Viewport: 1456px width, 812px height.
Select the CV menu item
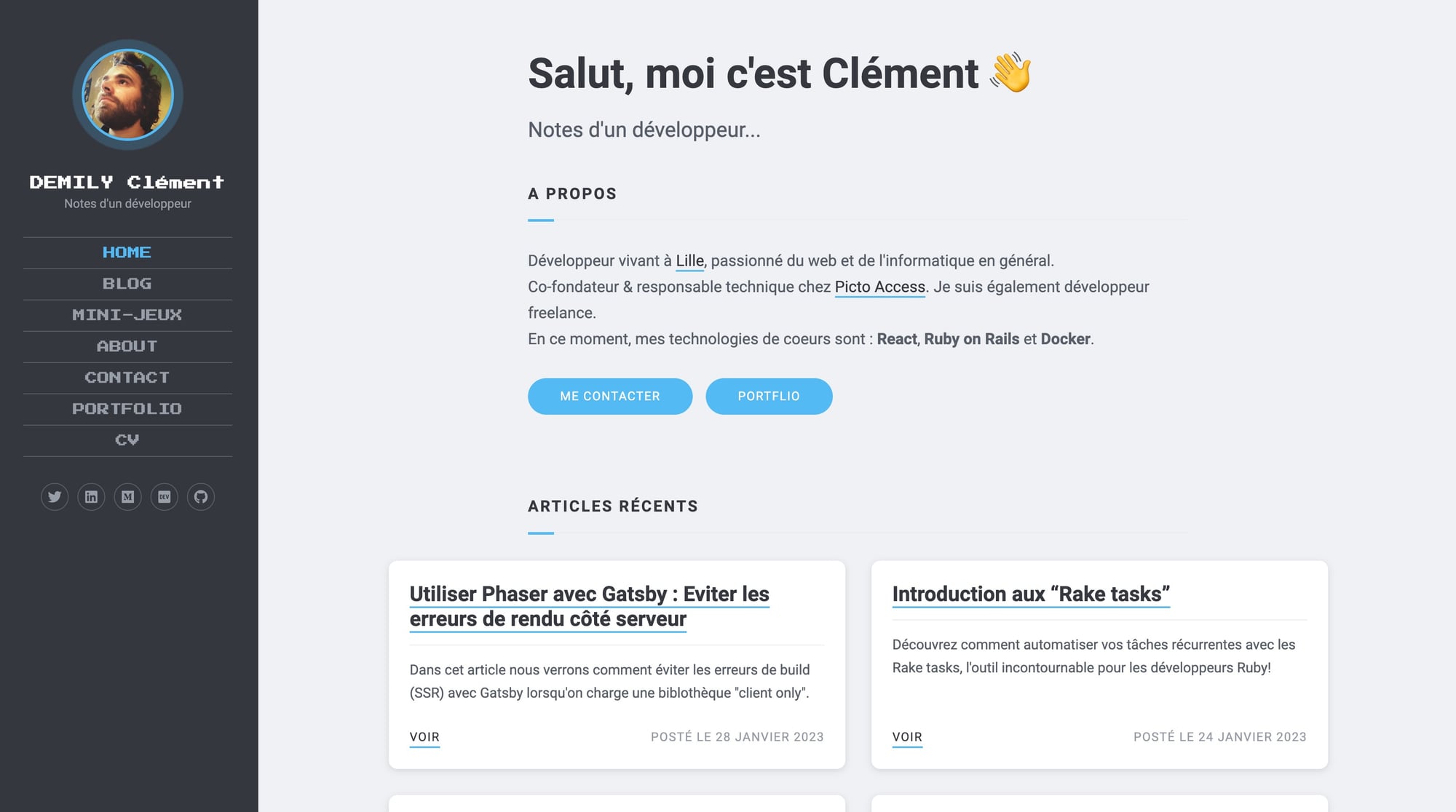(x=127, y=440)
